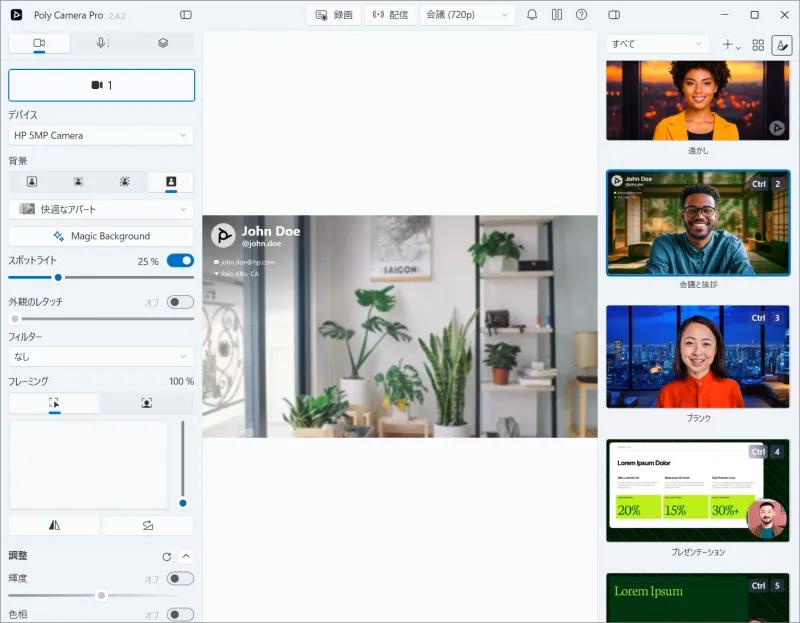This screenshot has width=800, height=623.
Task: Minimize the application window
Action: 724,15
